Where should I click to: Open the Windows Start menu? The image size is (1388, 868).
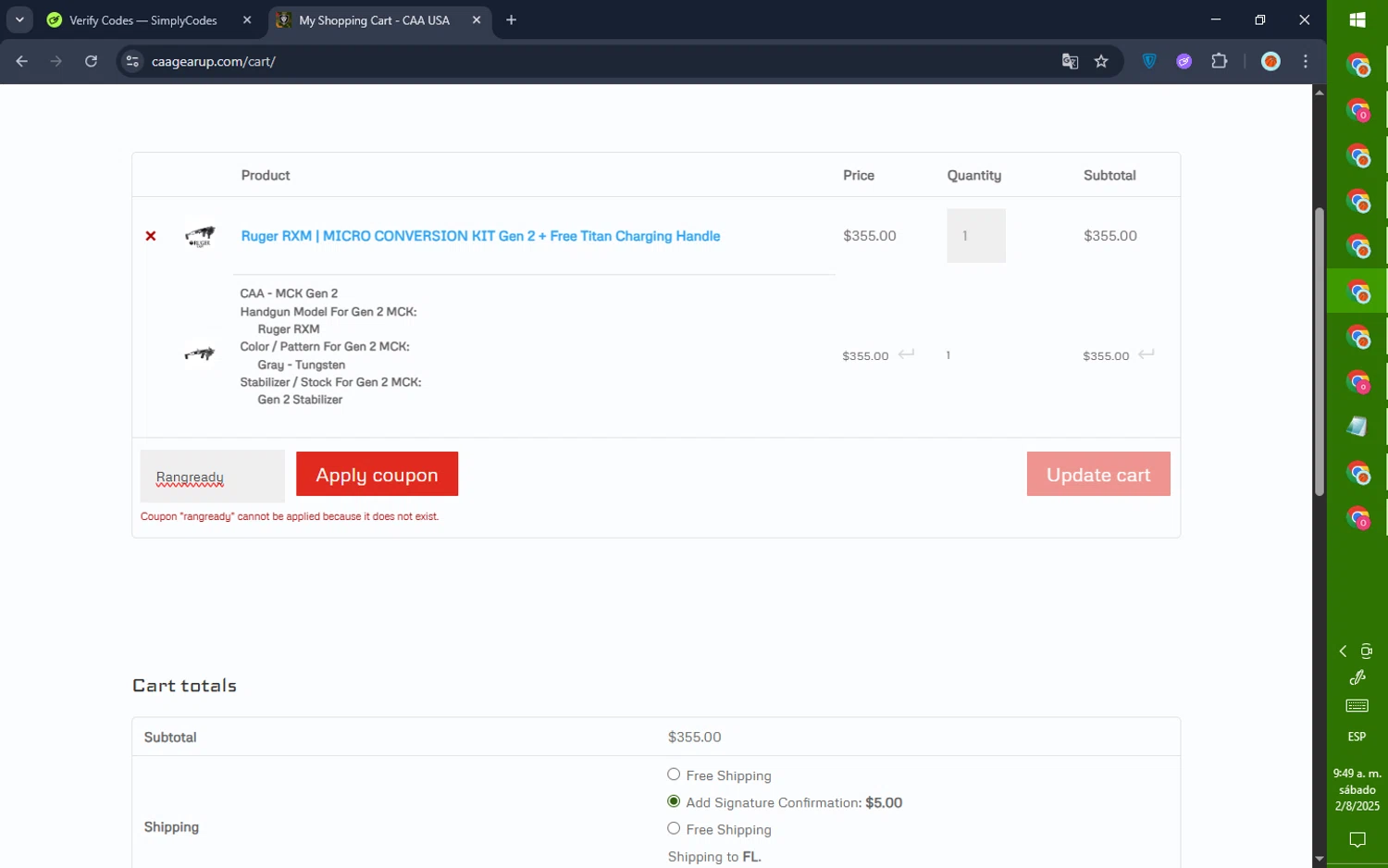(1357, 19)
